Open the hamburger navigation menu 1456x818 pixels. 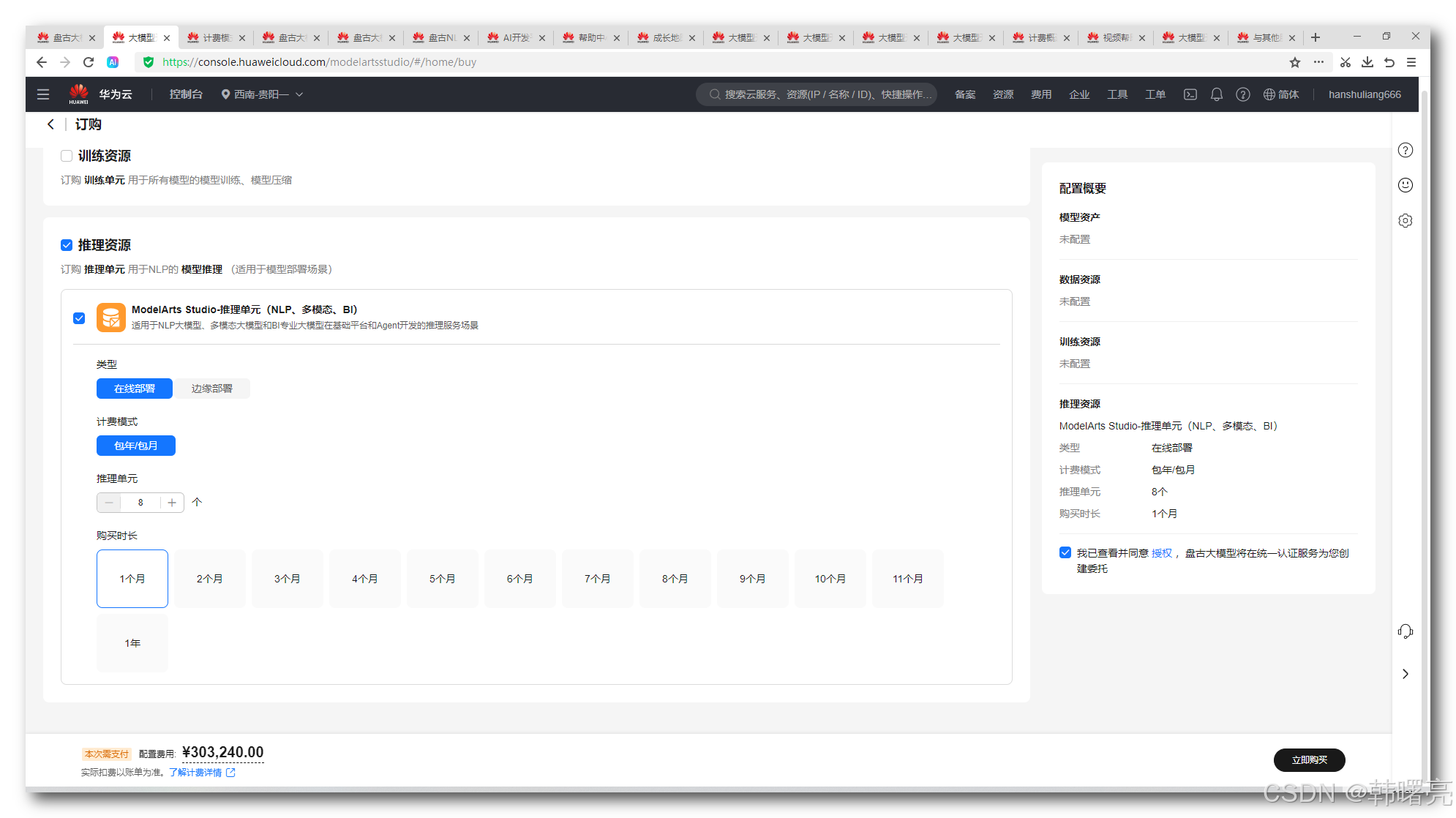click(x=43, y=94)
